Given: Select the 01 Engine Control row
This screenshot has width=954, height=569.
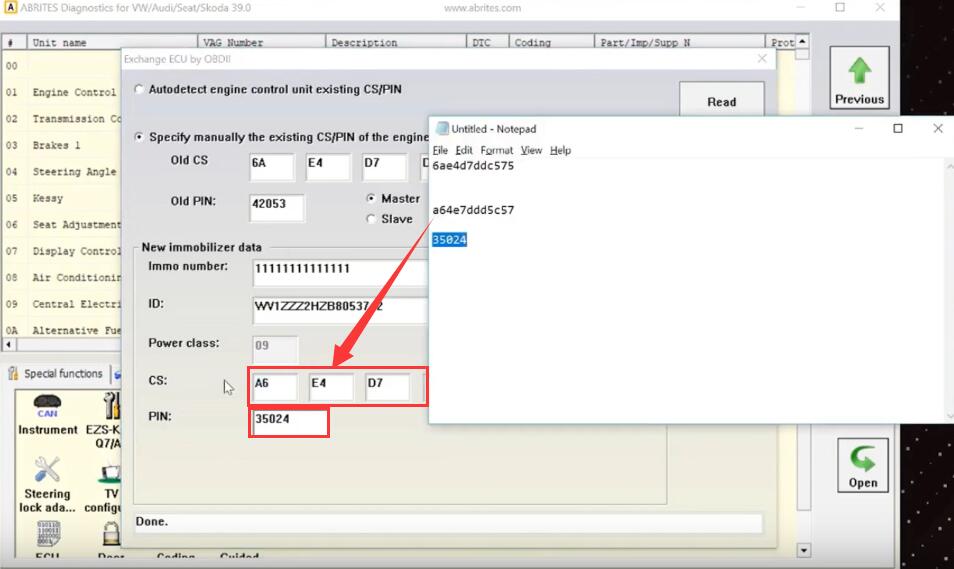Looking at the screenshot, I should [62, 93].
